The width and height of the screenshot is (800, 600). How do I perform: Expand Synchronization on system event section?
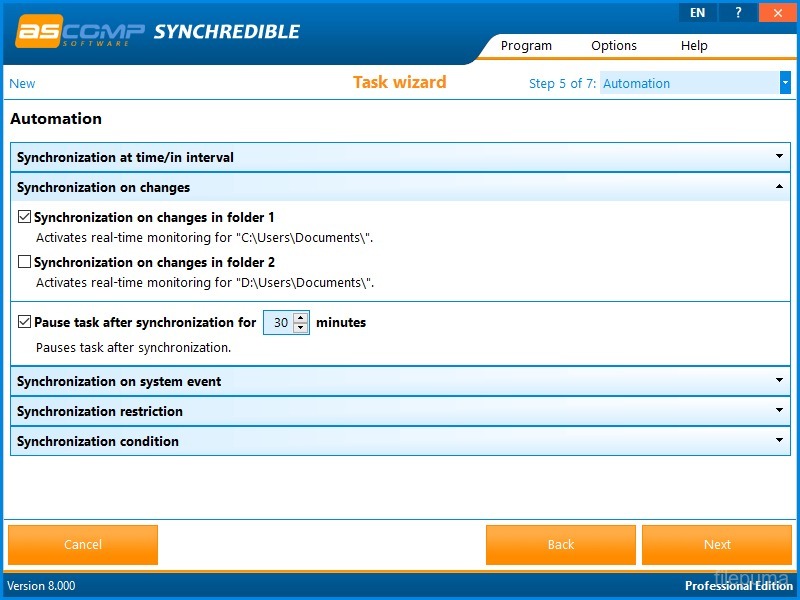point(401,381)
